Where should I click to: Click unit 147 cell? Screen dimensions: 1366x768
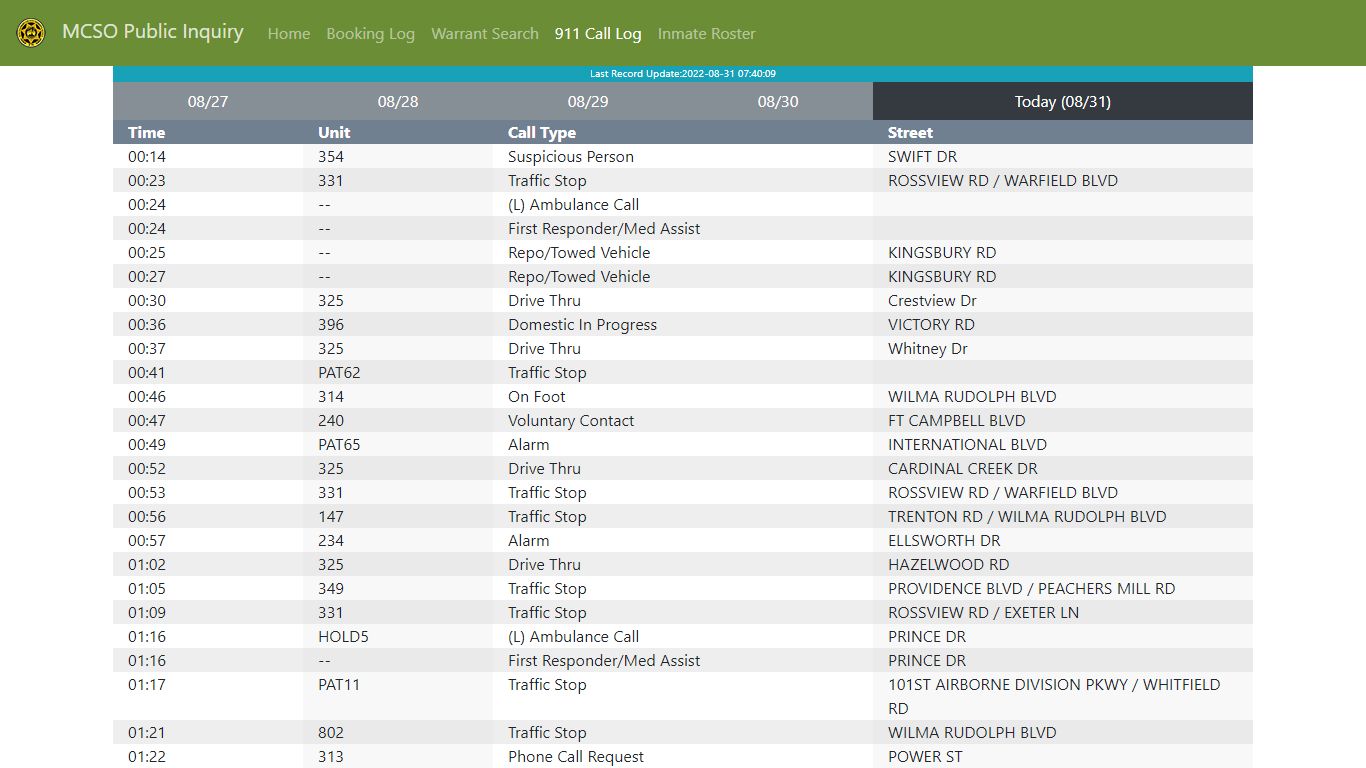398,516
